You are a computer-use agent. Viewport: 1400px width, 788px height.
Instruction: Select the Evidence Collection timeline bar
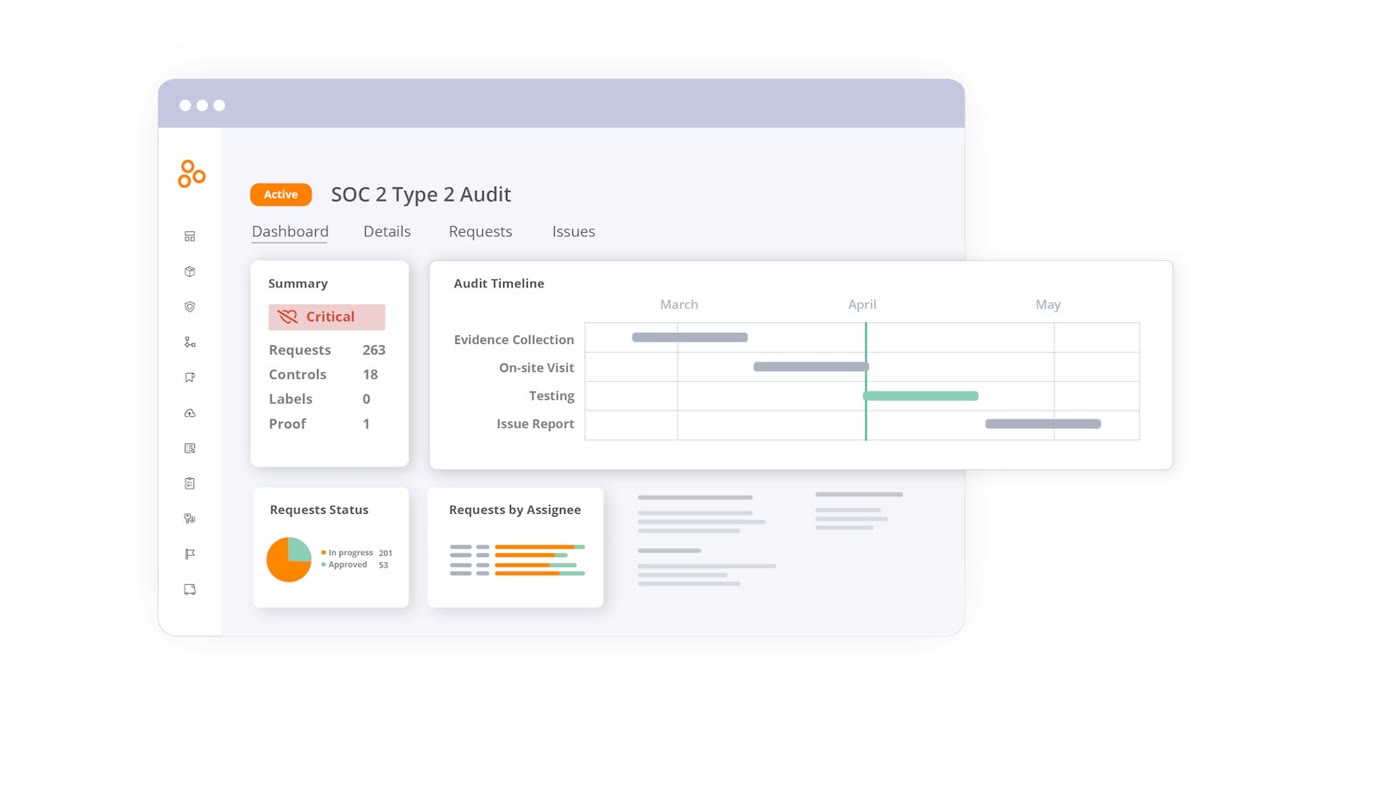(690, 338)
